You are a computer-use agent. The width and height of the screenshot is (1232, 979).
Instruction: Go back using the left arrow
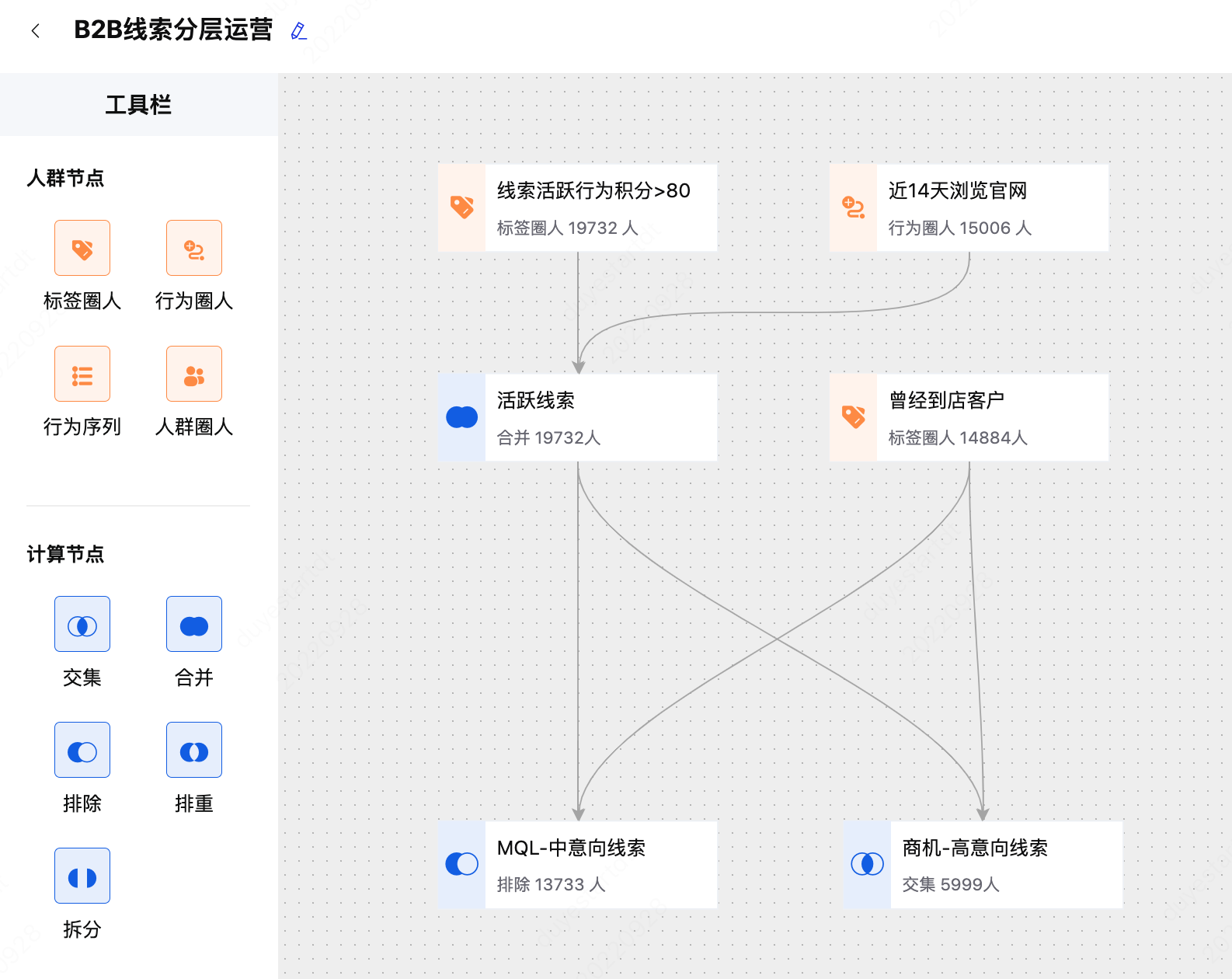click(35, 31)
